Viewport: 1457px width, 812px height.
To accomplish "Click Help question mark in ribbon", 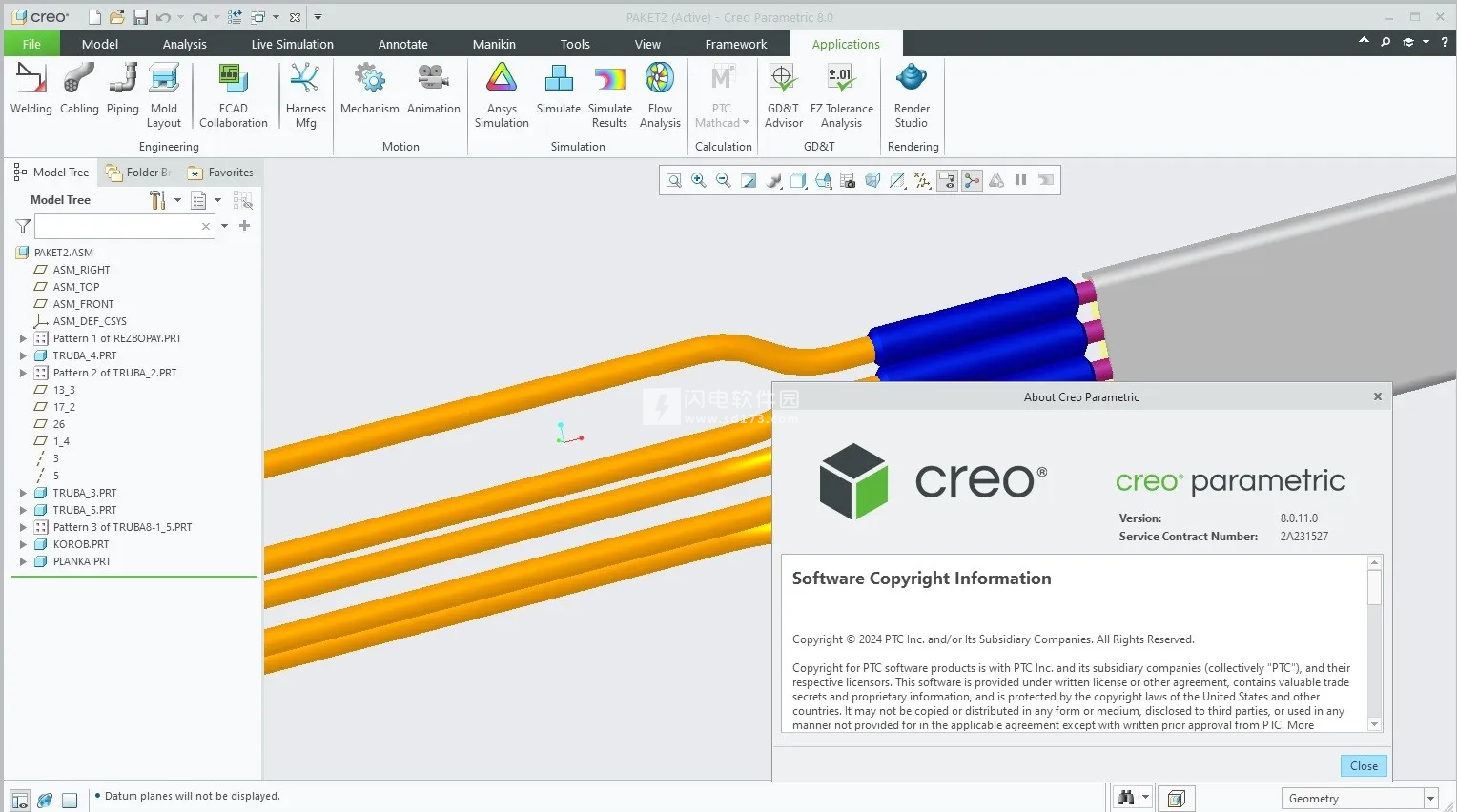I will coord(1444,42).
